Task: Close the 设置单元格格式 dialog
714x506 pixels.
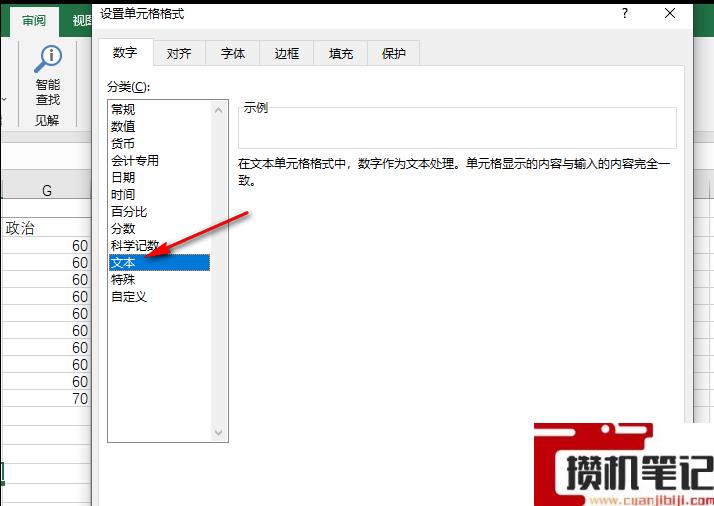Action: (669, 13)
